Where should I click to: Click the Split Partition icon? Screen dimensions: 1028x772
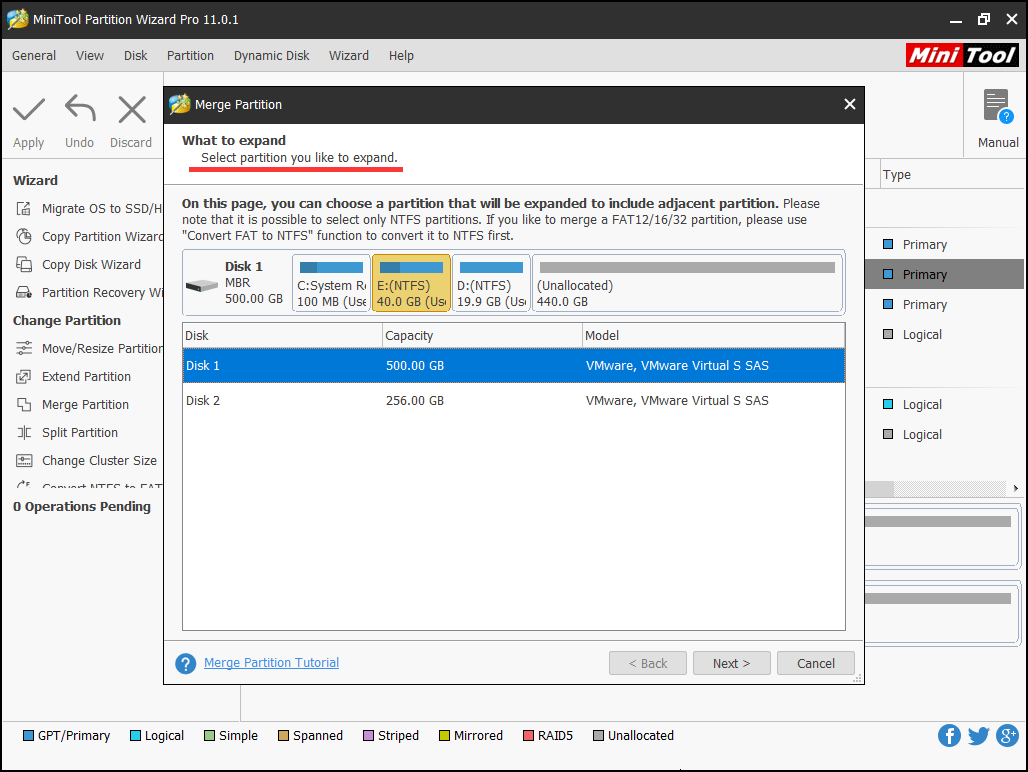(x=24, y=433)
